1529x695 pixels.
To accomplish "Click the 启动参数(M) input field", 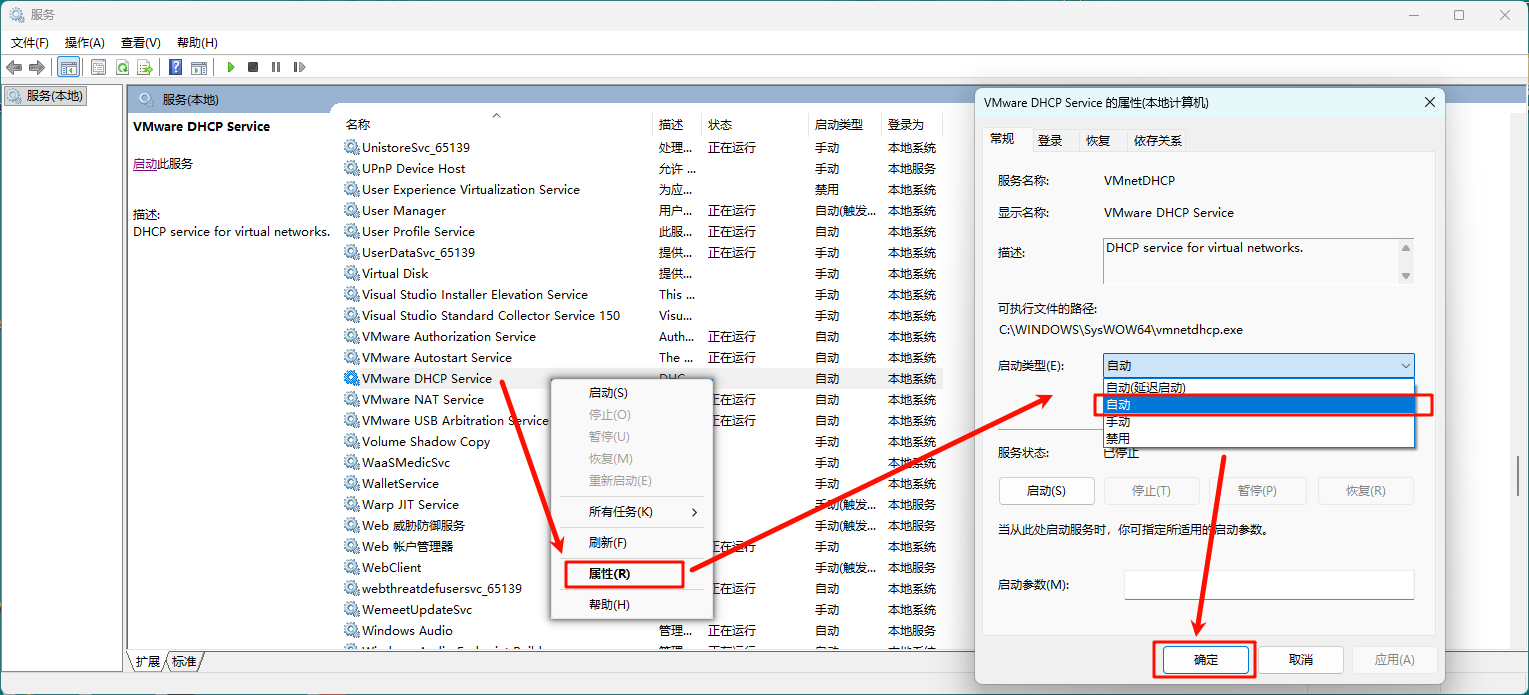I will pos(1269,584).
